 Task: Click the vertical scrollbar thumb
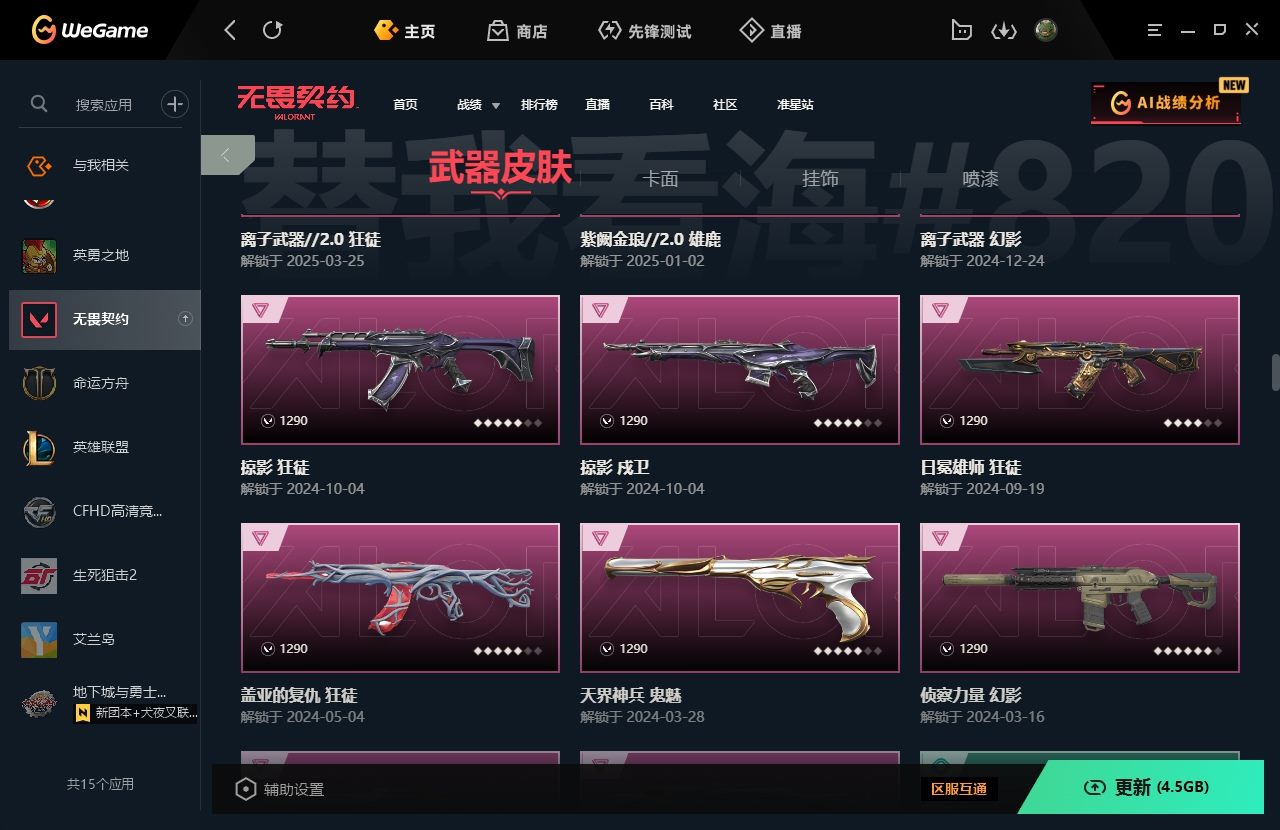tap(1275, 372)
